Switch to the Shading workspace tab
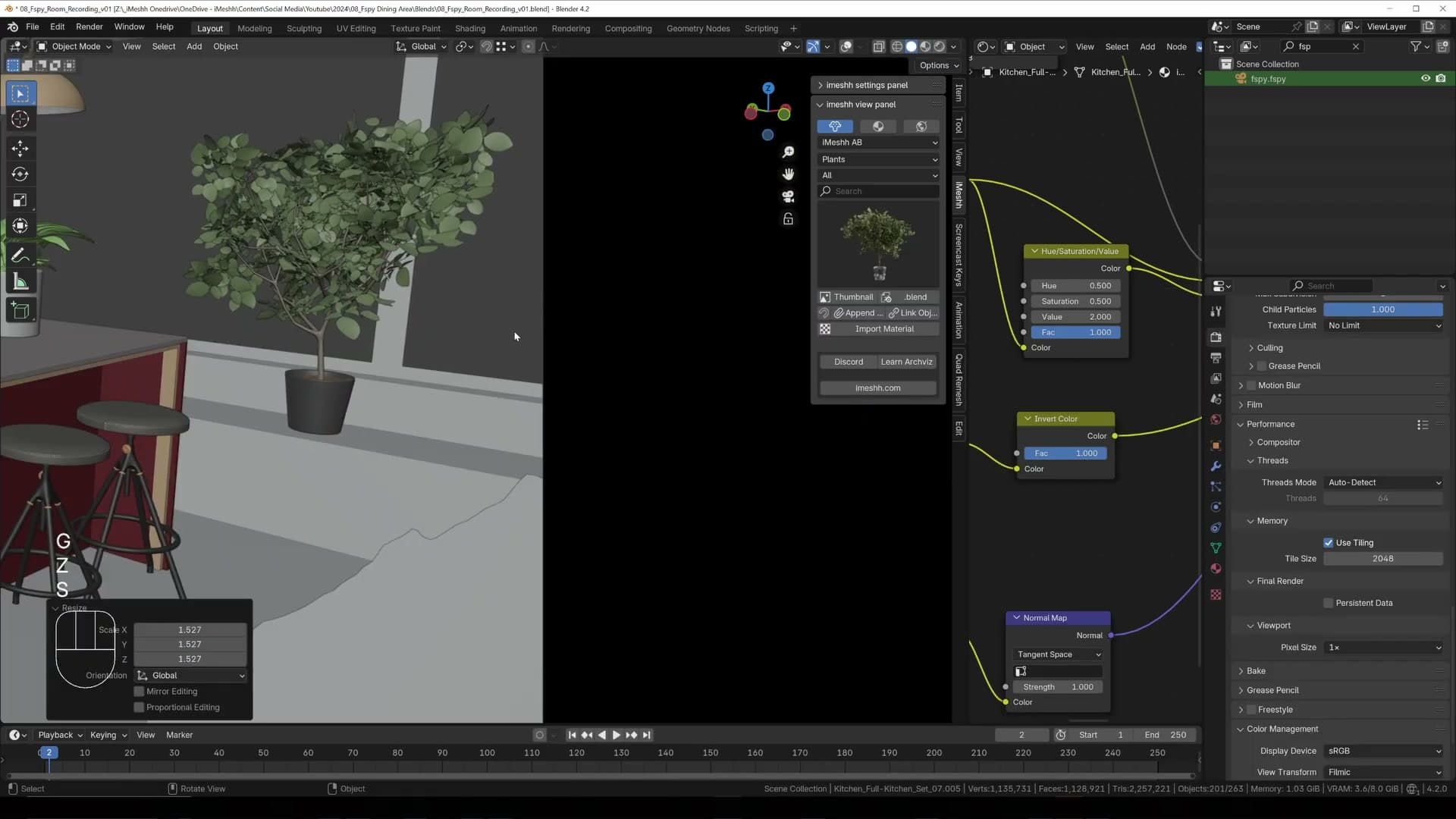The width and height of the screenshot is (1456, 819). [470, 29]
